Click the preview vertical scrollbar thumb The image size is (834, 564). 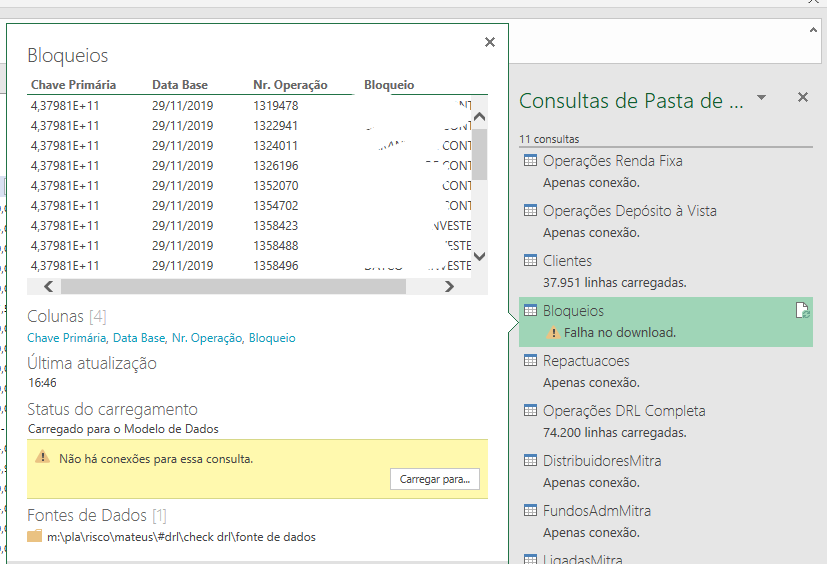479,154
